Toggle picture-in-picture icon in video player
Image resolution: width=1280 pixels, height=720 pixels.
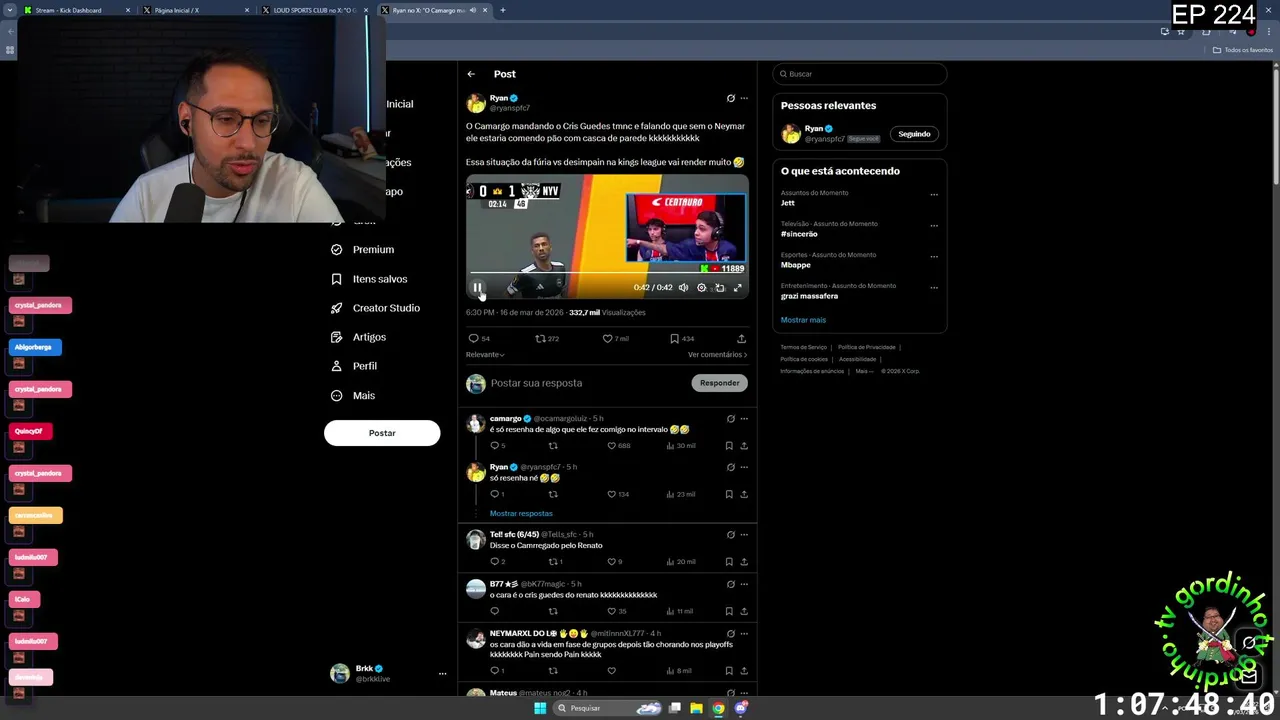[720, 288]
